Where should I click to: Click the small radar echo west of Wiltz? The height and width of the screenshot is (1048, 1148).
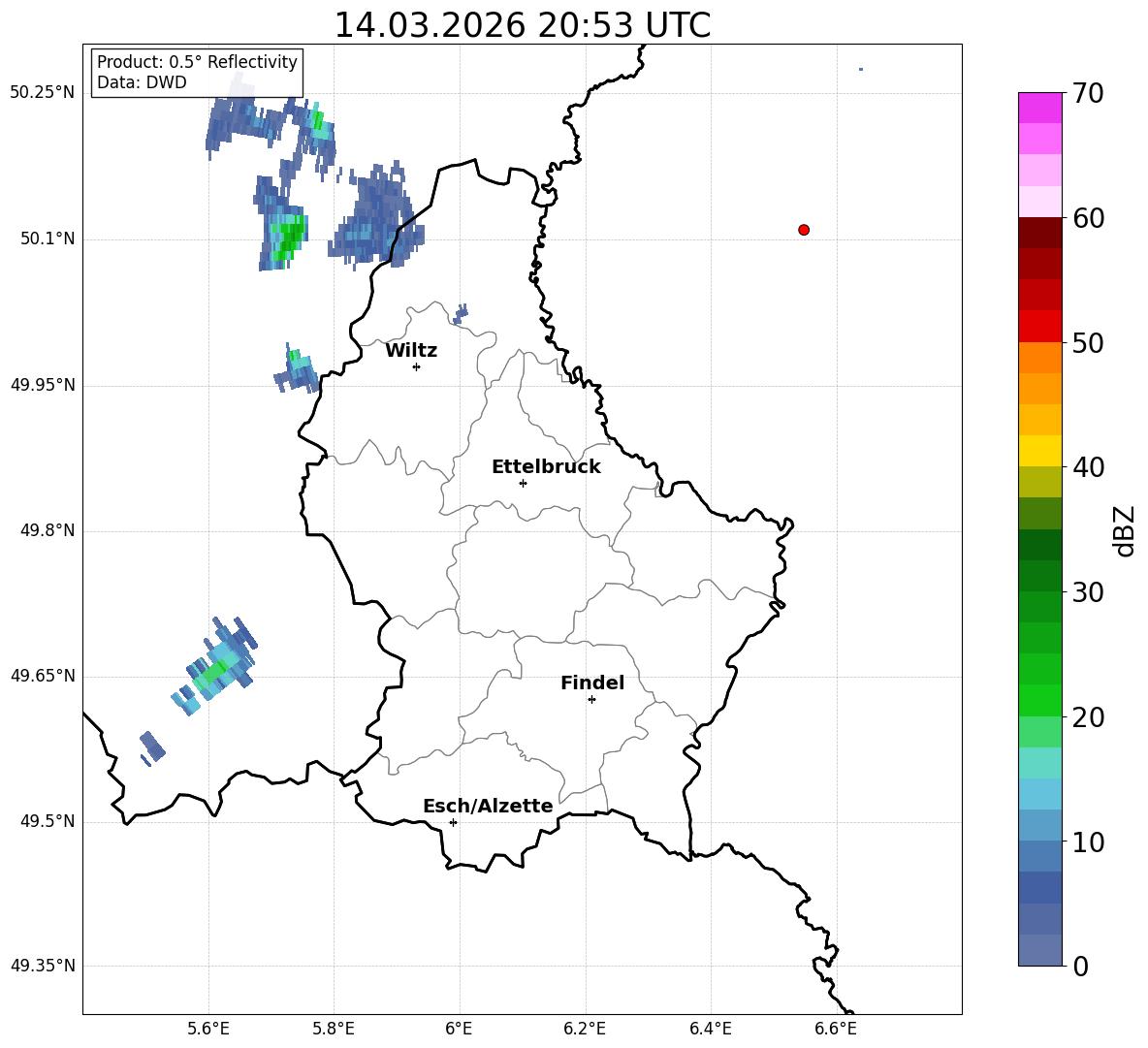[x=298, y=368]
